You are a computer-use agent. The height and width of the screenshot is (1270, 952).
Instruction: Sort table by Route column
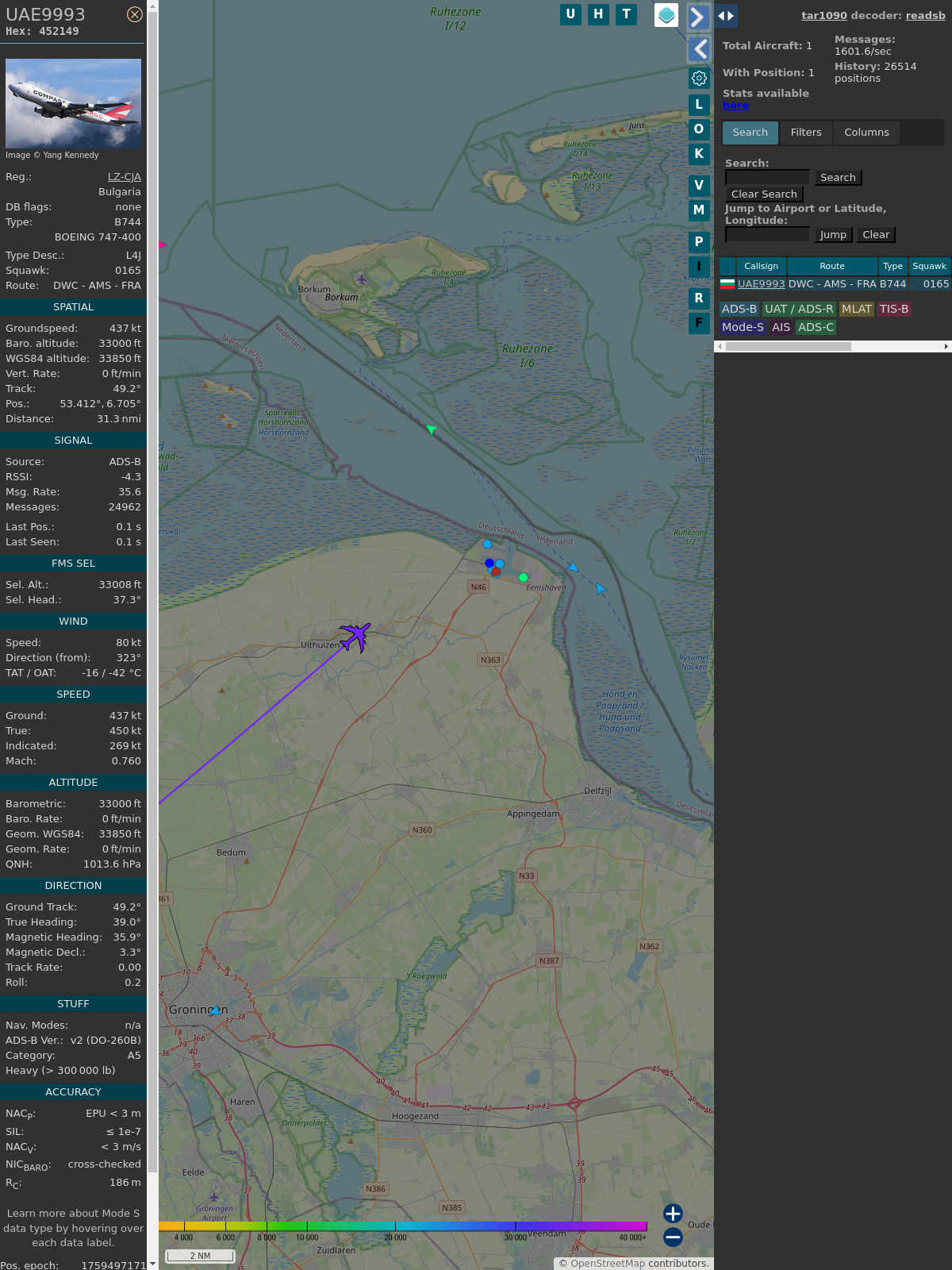click(x=832, y=267)
